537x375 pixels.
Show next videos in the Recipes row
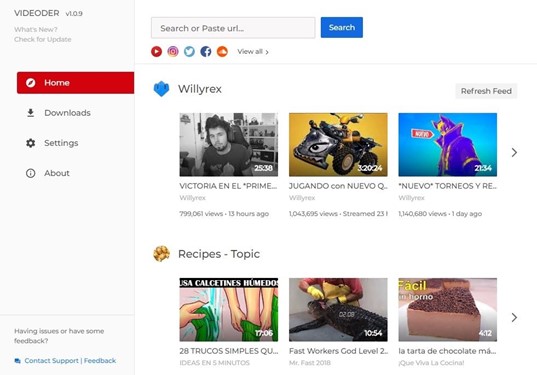point(514,317)
